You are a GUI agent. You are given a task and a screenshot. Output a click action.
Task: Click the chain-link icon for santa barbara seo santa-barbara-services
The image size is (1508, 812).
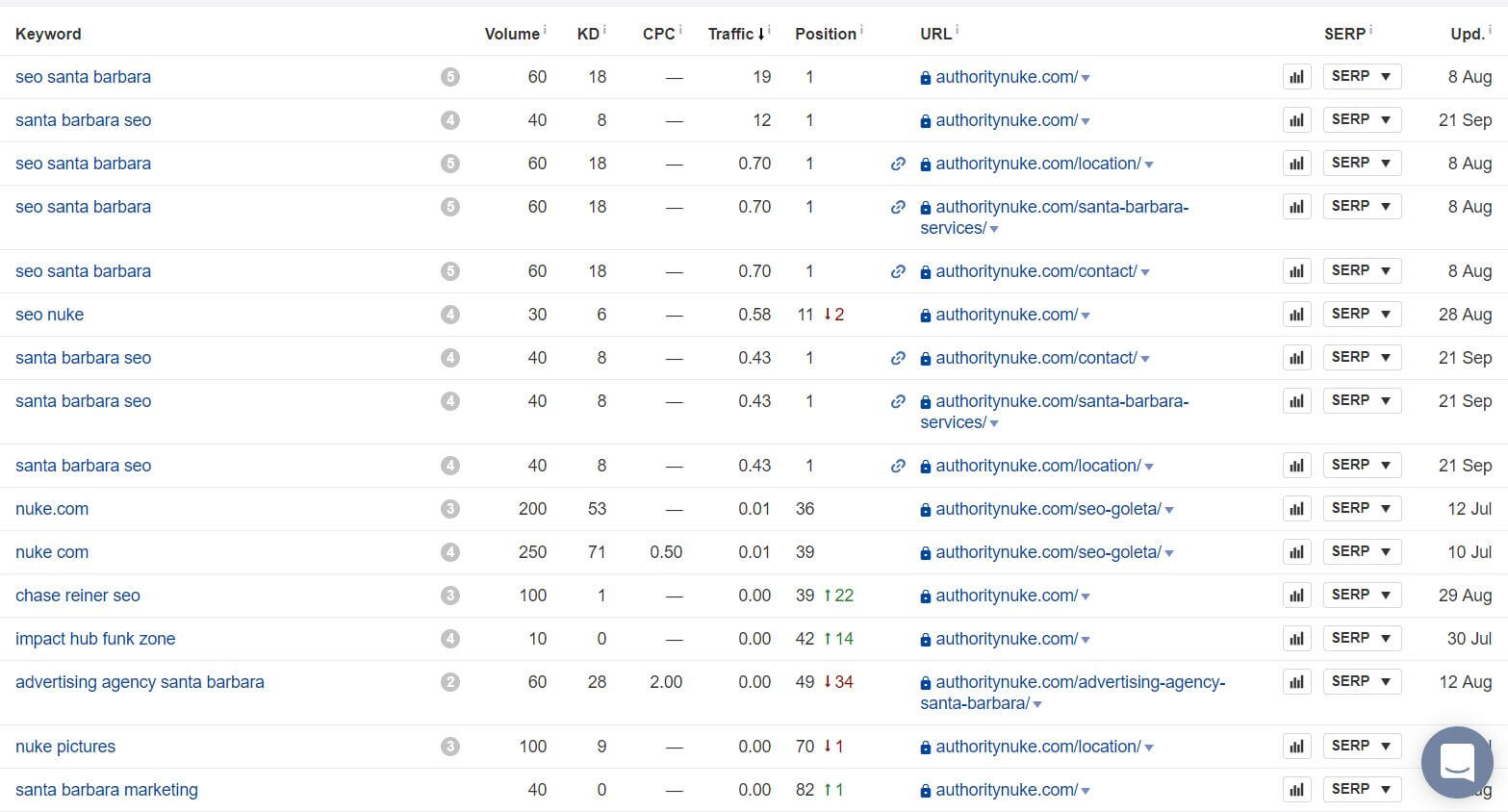pos(898,401)
